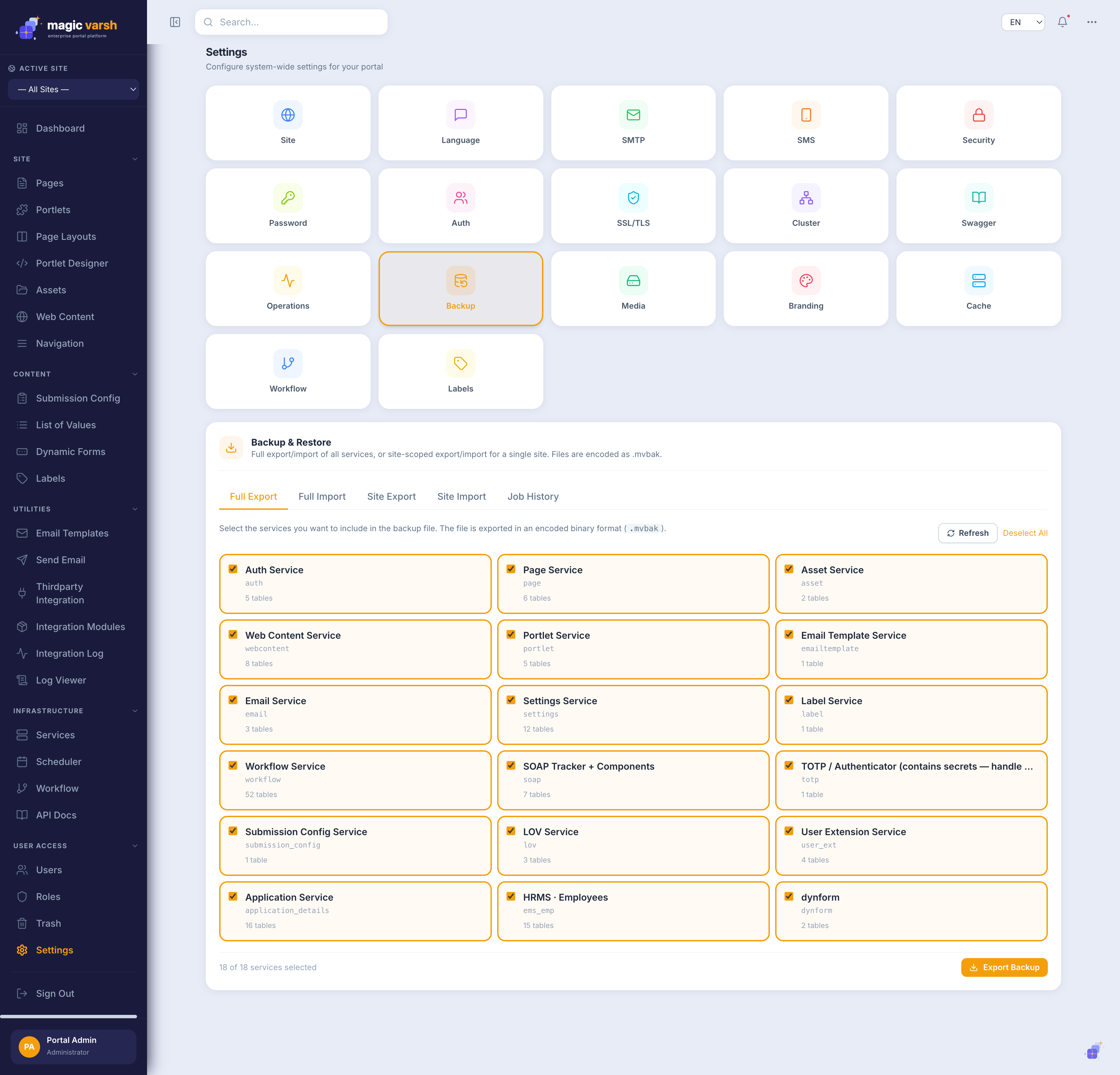The height and width of the screenshot is (1075, 1120).
Task: Open the SSL/TLS settings tile
Action: (x=633, y=206)
